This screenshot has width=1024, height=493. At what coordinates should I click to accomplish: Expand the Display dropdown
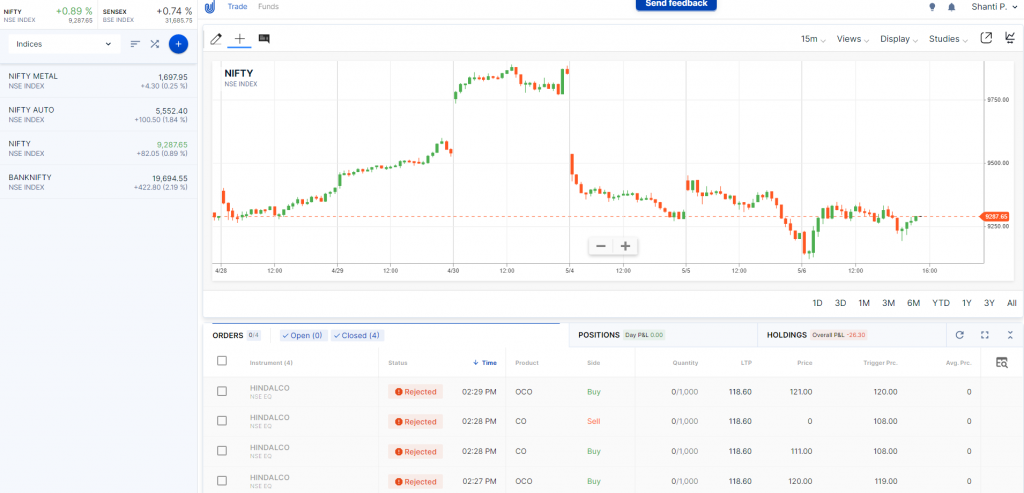click(899, 39)
